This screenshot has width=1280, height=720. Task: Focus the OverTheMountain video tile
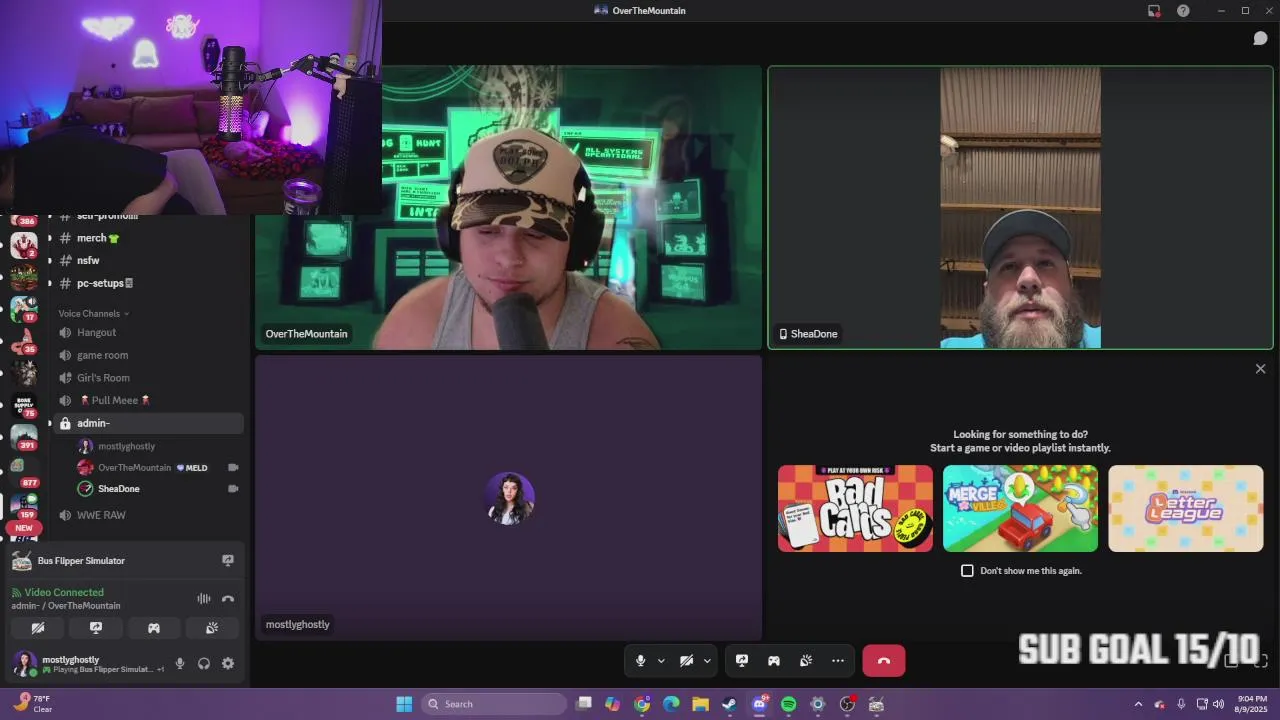point(509,208)
